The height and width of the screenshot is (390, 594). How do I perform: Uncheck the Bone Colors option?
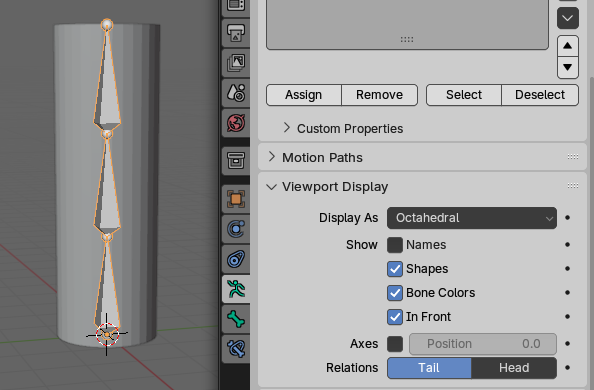click(x=395, y=293)
